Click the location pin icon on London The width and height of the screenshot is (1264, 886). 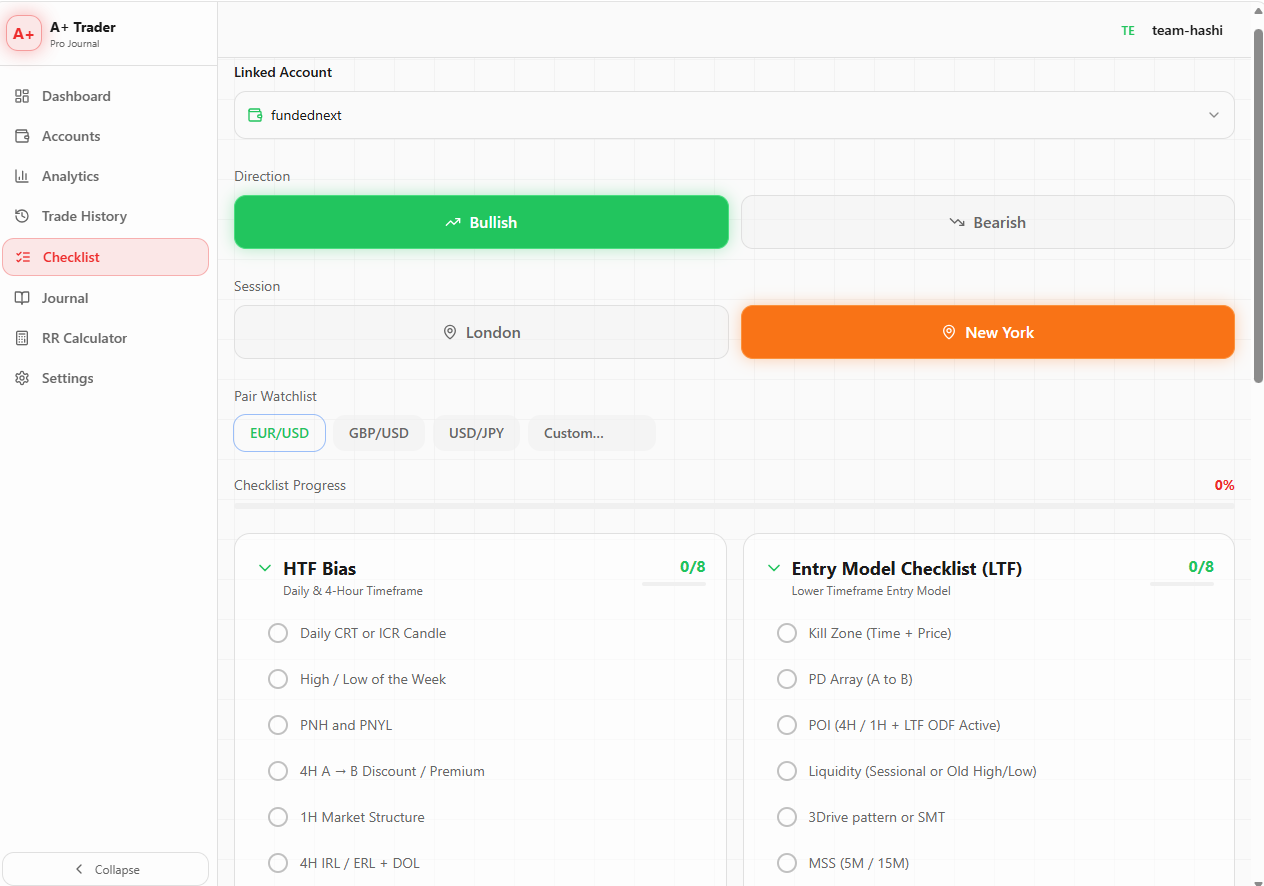450,332
